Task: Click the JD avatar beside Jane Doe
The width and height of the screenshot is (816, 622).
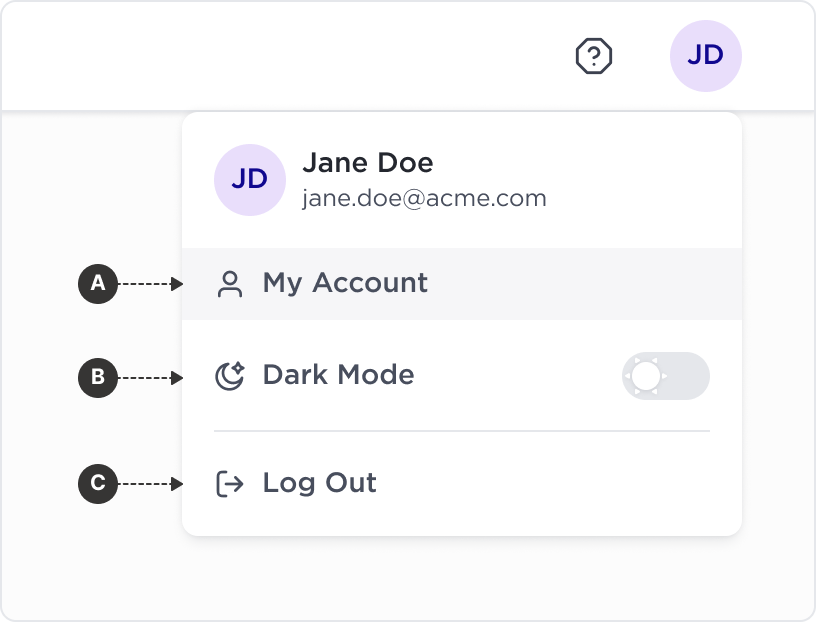Action: point(250,180)
